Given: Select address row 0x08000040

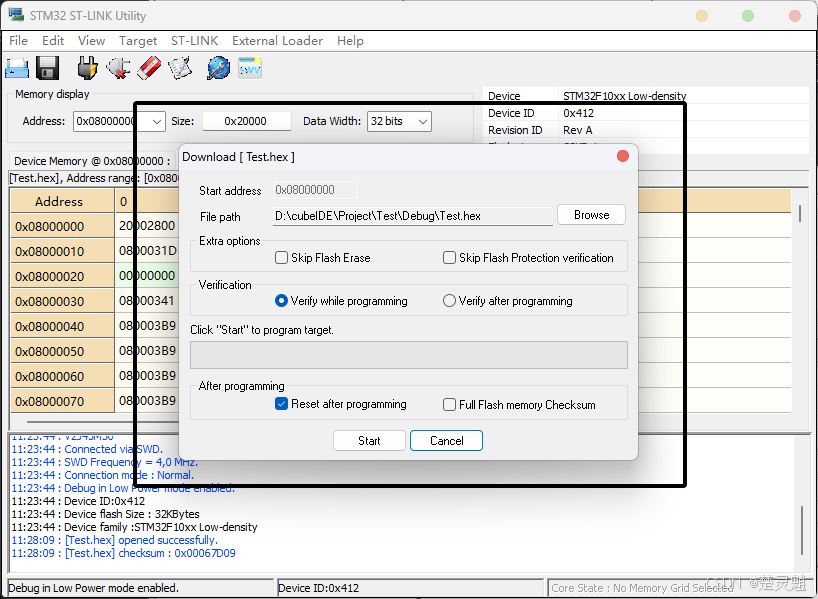Looking at the screenshot, I should pyautogui.click(x=62, y=327).
